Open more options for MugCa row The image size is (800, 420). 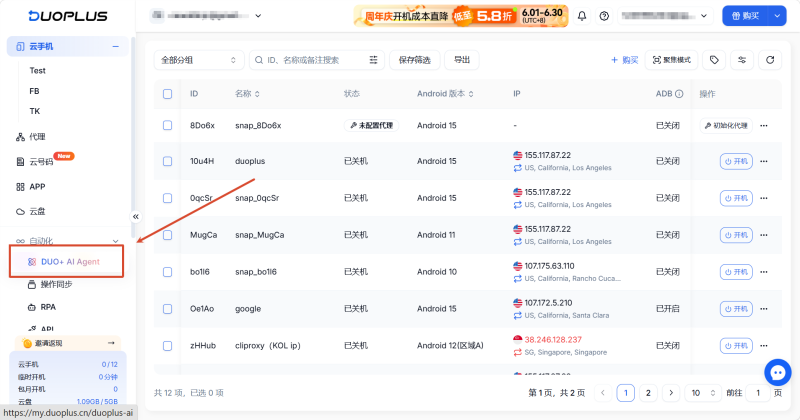coord(764,235)
